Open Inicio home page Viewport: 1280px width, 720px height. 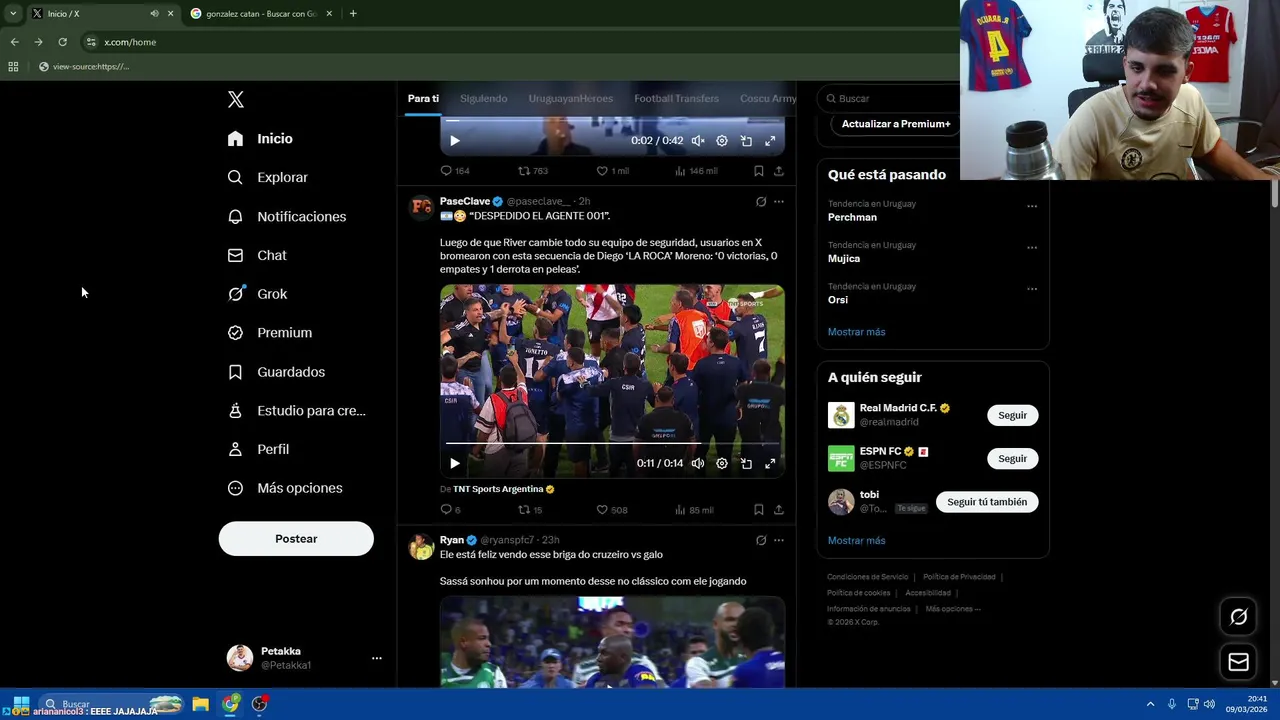[260, 139]
